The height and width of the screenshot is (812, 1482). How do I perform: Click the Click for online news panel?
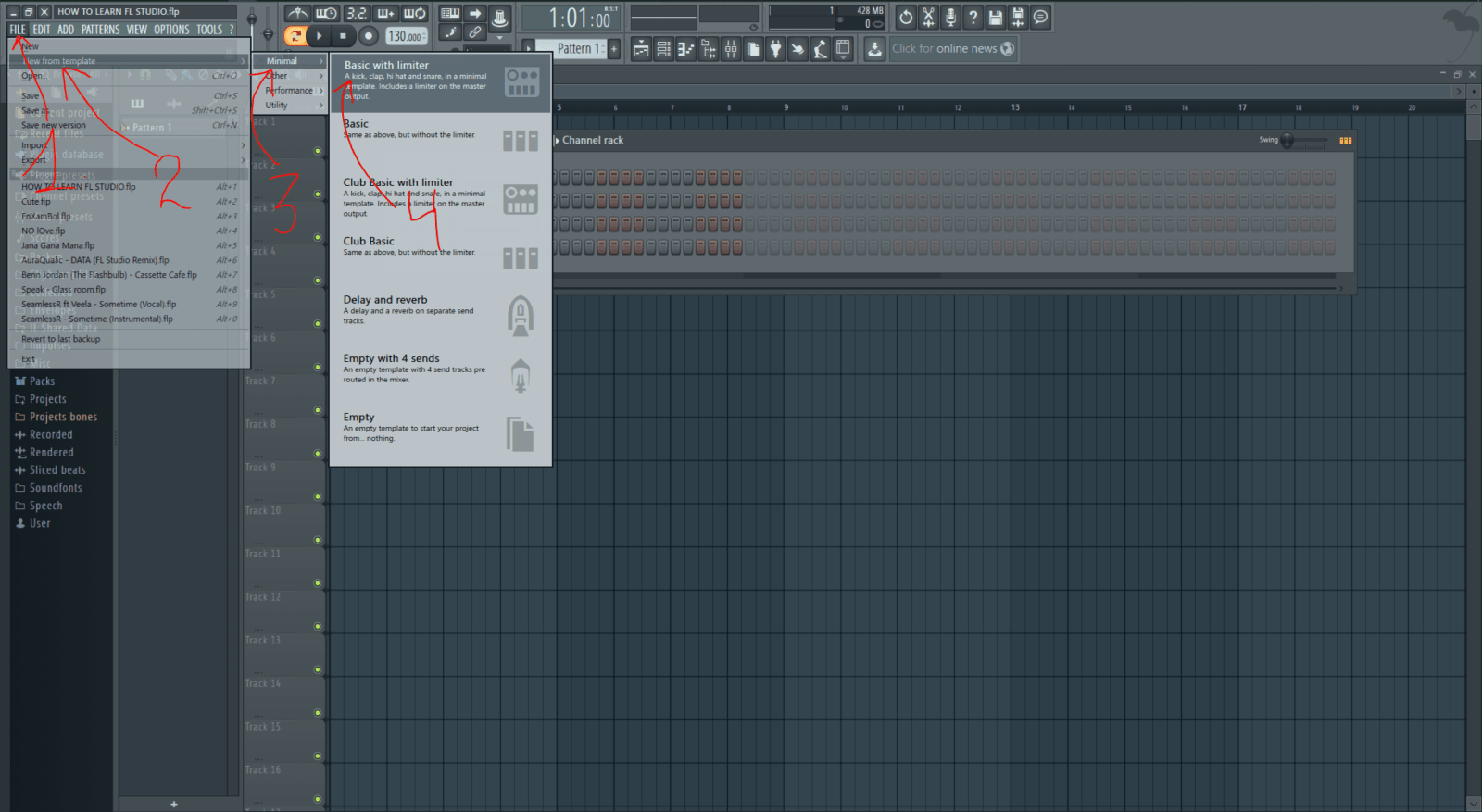[x=953, y=49]
